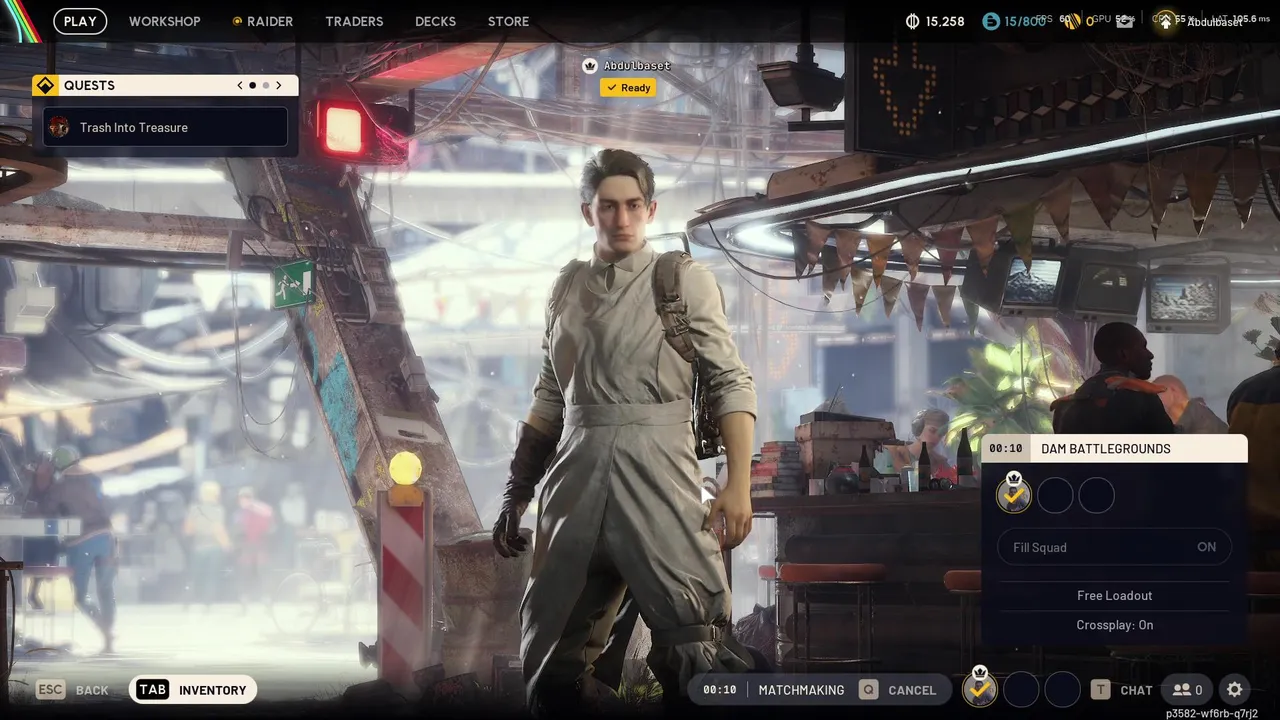Open the Trash Into Treasure quest
Viewport: 1280px width, 720px height.
[x=165, y=127]
